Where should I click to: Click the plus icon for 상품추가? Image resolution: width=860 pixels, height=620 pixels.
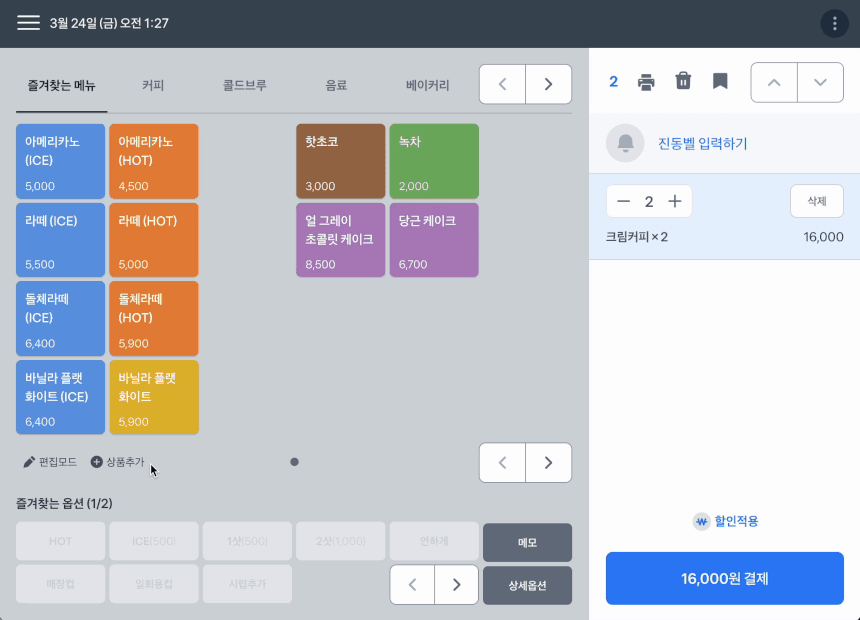point(96,462)
